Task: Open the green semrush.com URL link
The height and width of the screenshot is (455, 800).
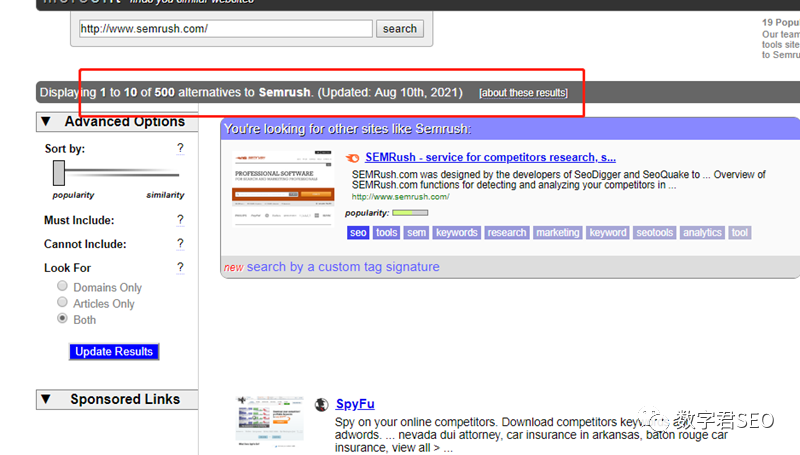Action: click(x=401, y=196)
